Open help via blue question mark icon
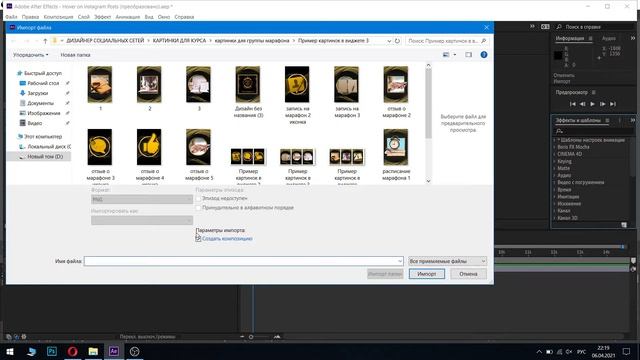Screen dimensions: 640x360 click(x=484, y=55)
